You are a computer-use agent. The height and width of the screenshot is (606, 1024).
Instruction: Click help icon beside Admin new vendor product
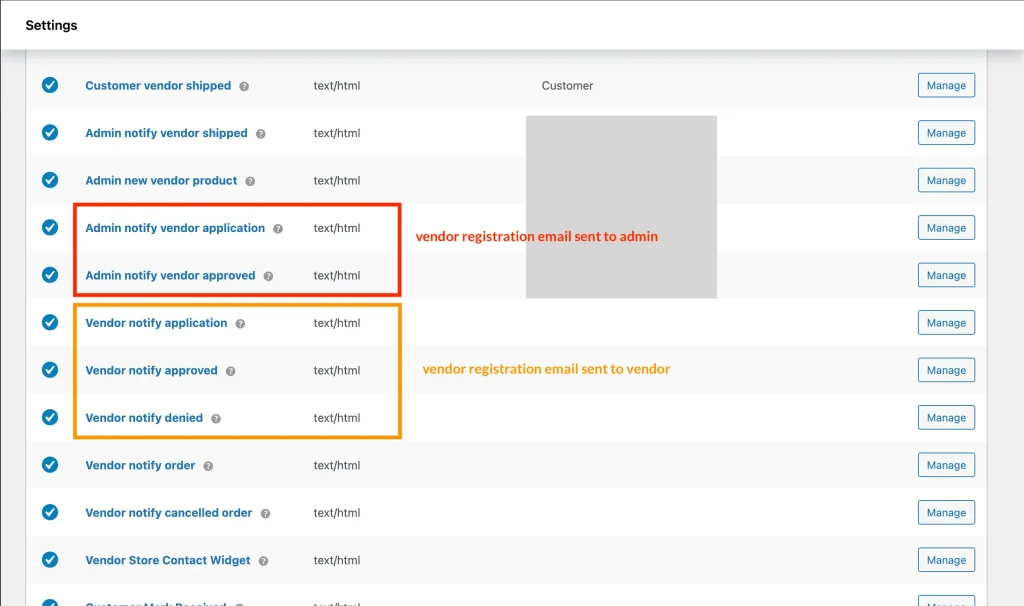250,181
